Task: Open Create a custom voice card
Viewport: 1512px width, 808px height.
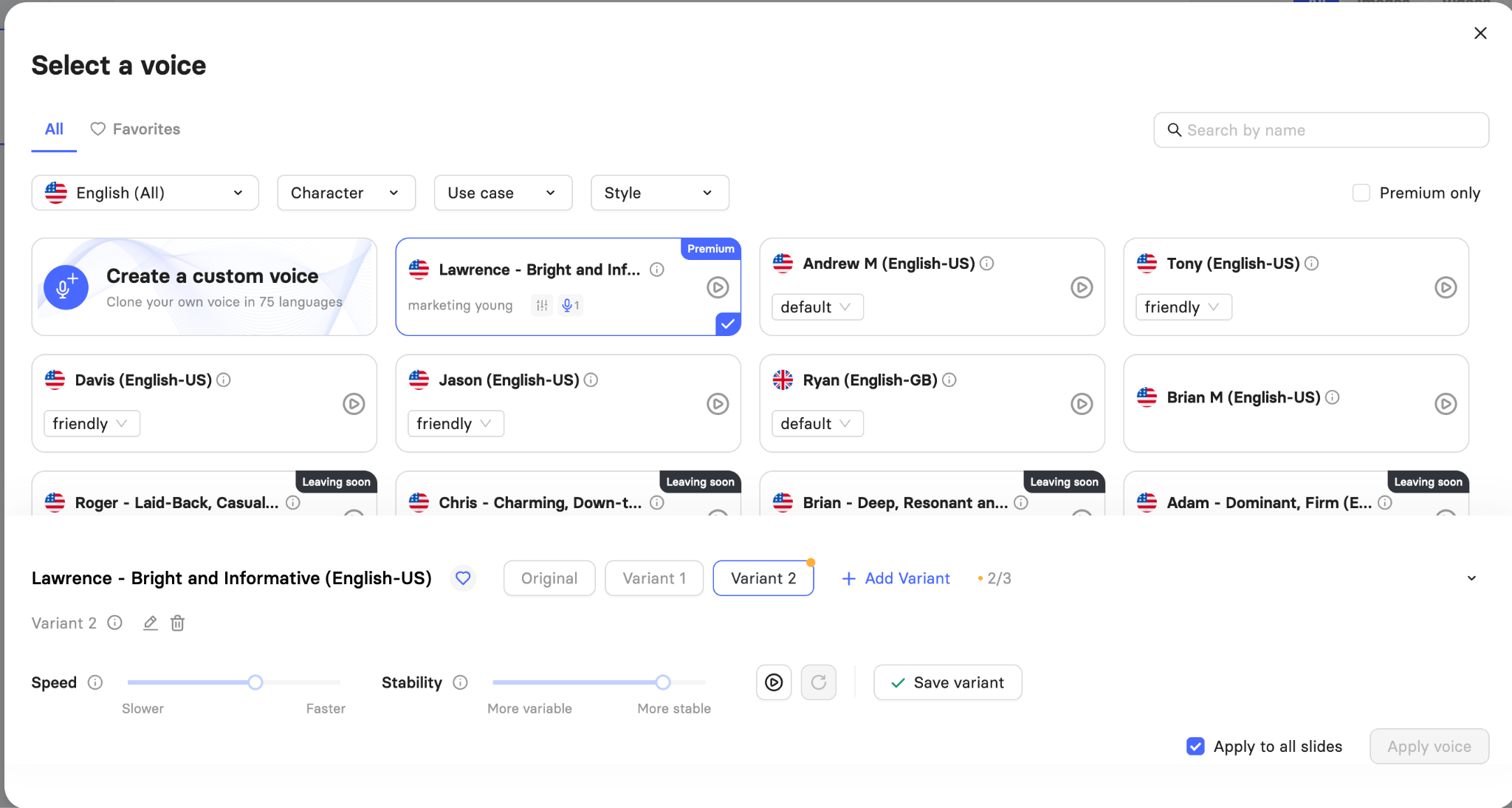Action: 205,287
